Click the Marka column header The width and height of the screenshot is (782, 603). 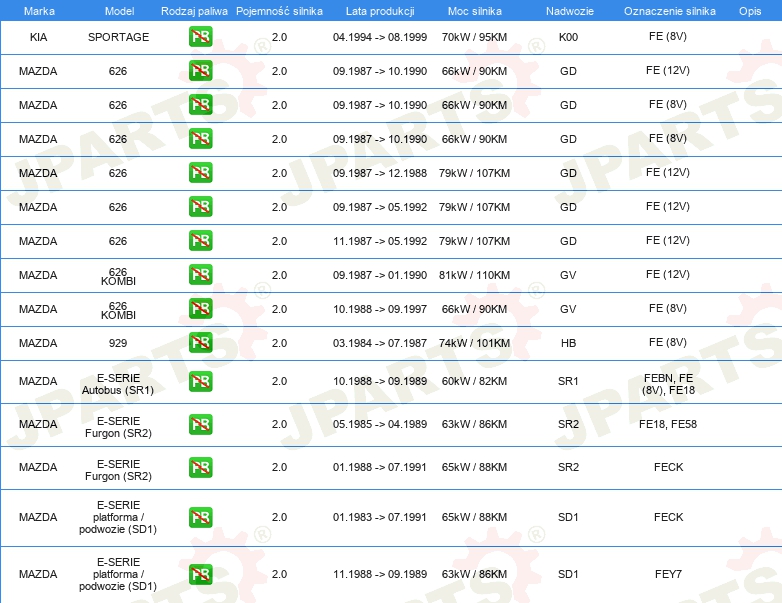[x=39, y=11]
